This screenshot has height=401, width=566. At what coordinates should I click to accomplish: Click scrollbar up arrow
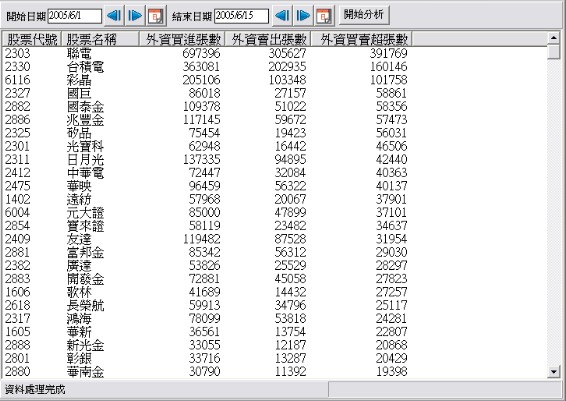(553, 37)
